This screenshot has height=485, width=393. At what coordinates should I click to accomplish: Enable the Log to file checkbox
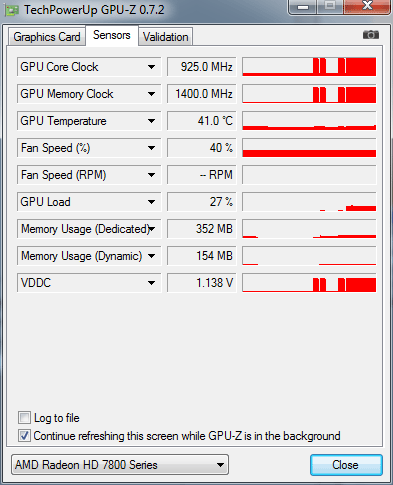[x=24, y=418]
